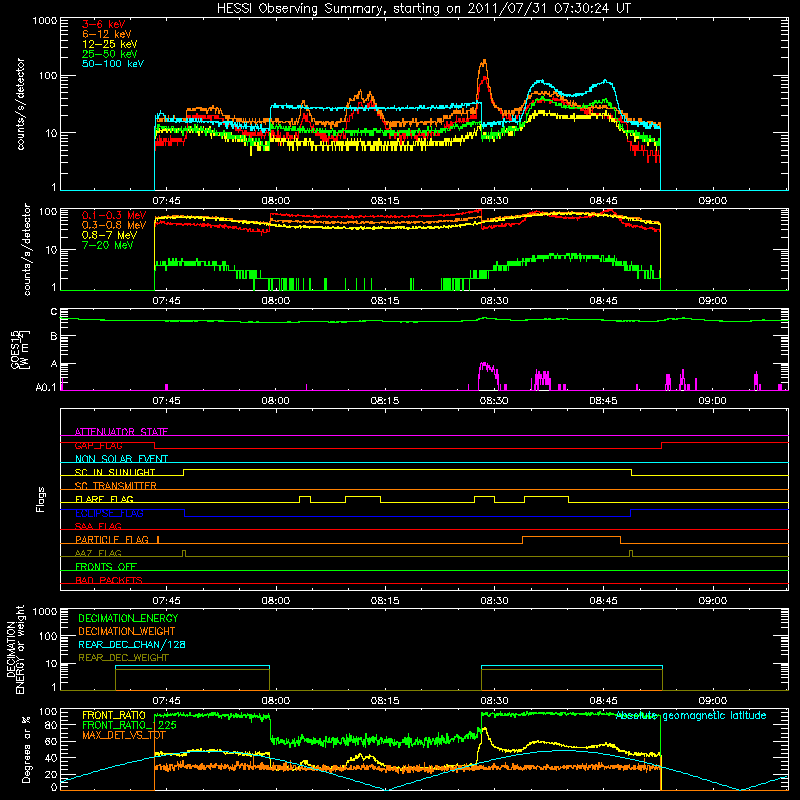Click the GAP_FLAG label

pos(98,445)
